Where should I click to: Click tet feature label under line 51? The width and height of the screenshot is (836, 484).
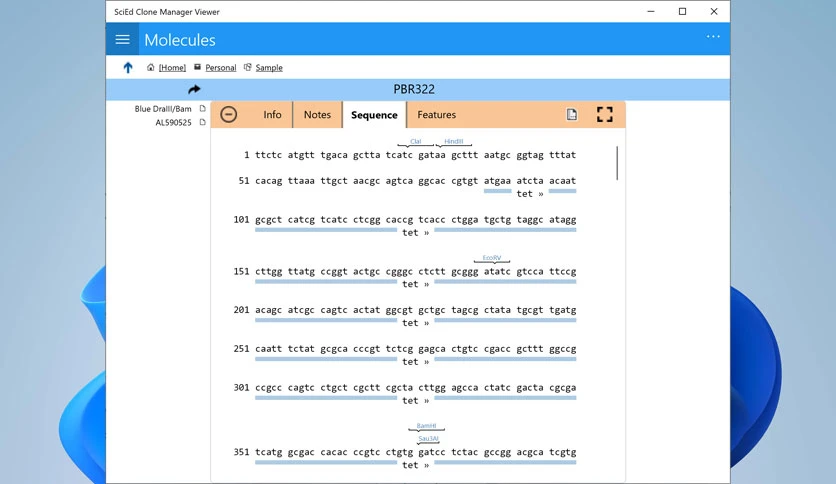[x=530, y=194]
